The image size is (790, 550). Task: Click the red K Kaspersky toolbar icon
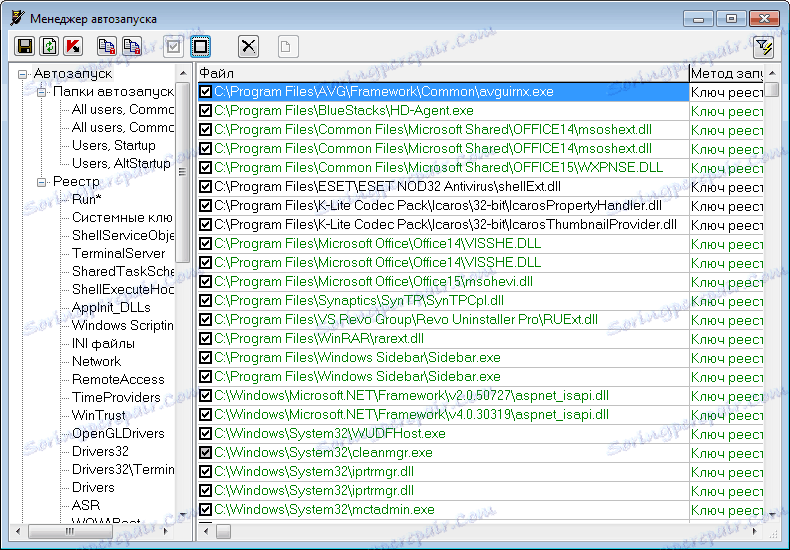(x=74, y=46)
